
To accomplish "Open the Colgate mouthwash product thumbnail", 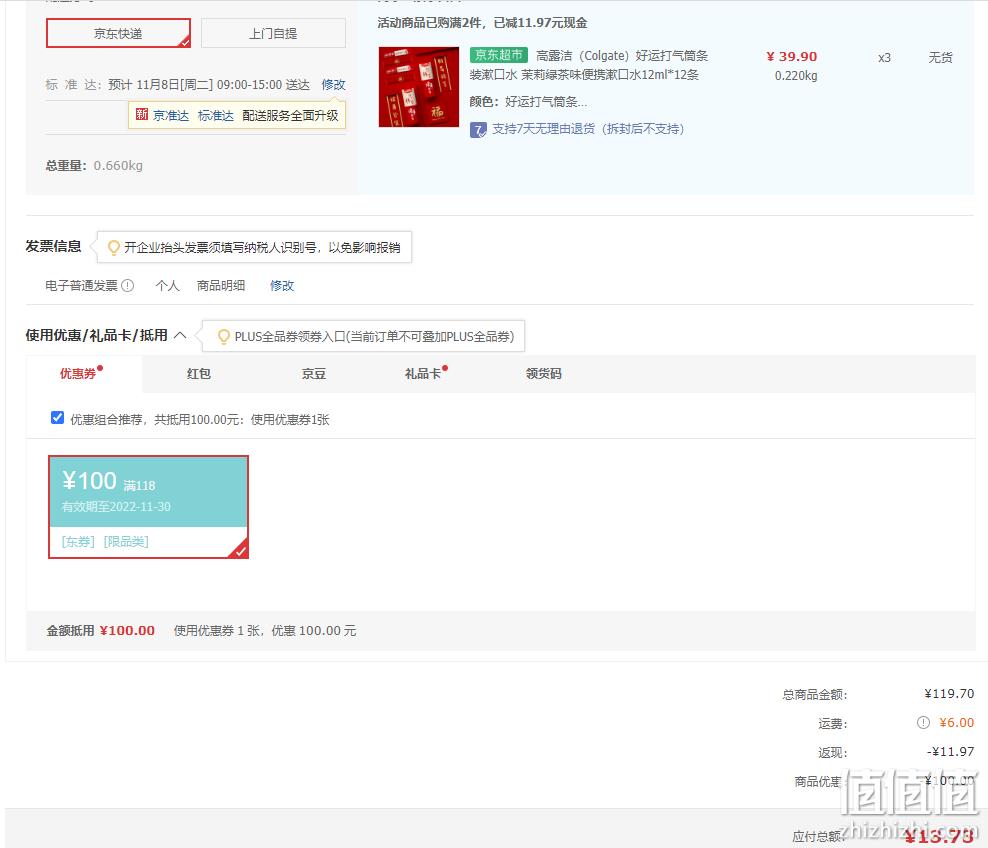I will 419,86.
